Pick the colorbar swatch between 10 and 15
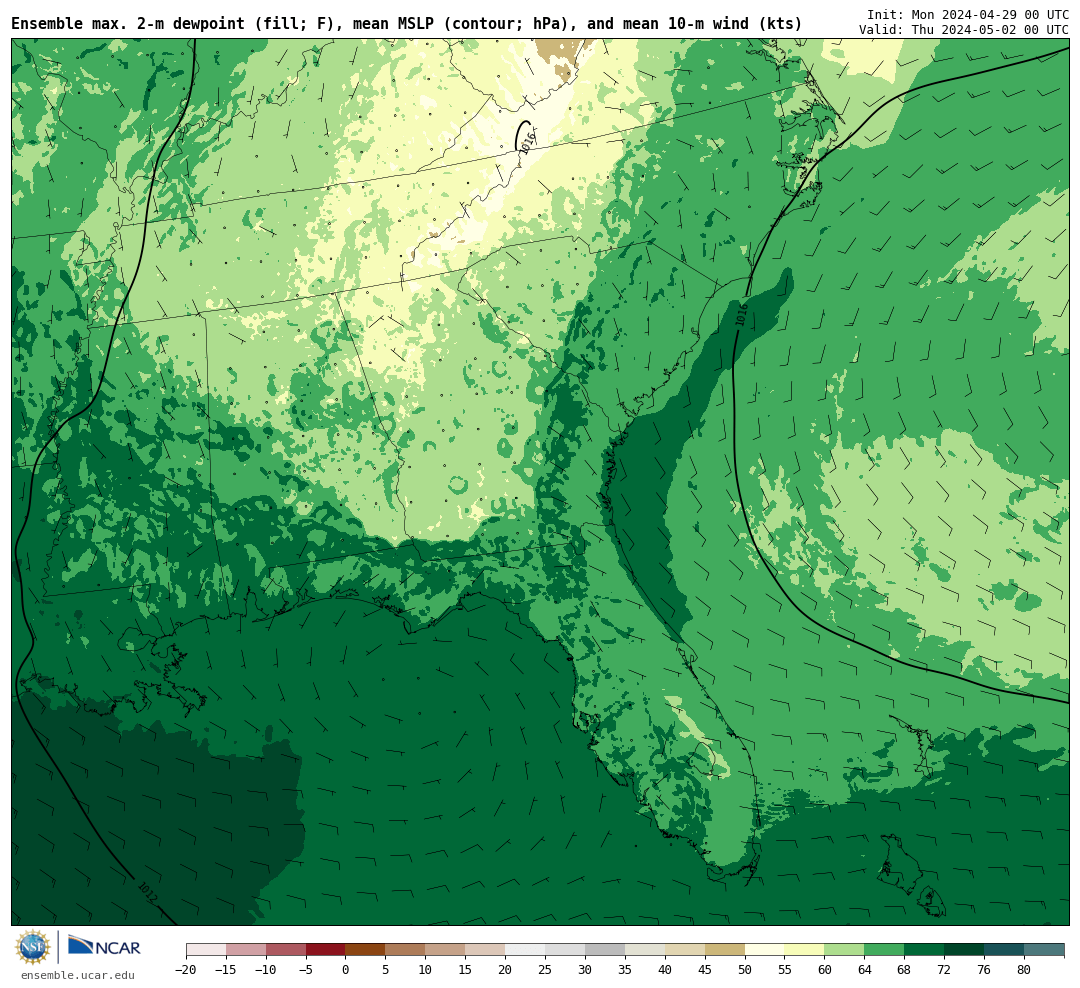Screen dimensions: 1080x988 pyautogui.click(x=446, y=950)
